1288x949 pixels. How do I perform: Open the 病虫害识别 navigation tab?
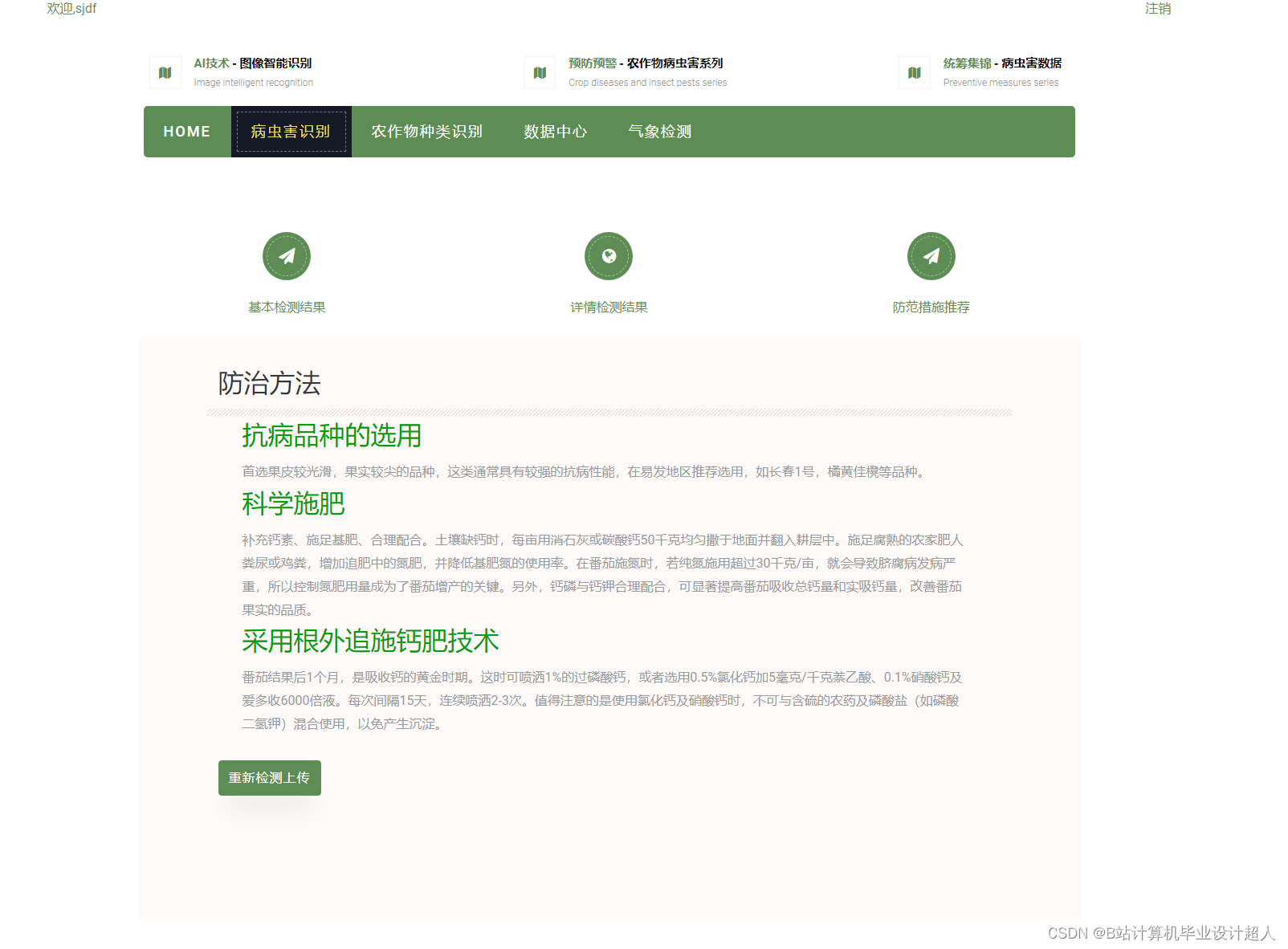pos(291,131)
